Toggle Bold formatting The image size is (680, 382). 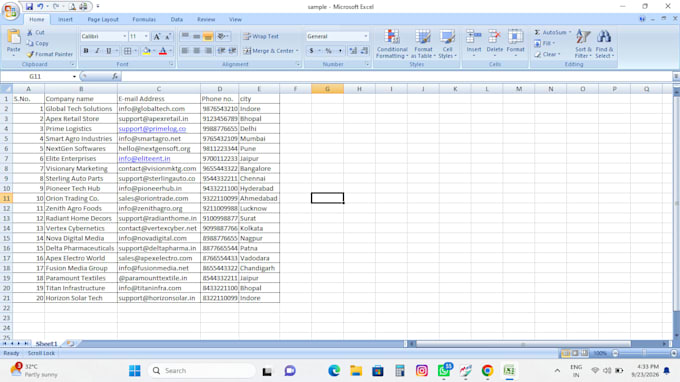tap(86, 51)
